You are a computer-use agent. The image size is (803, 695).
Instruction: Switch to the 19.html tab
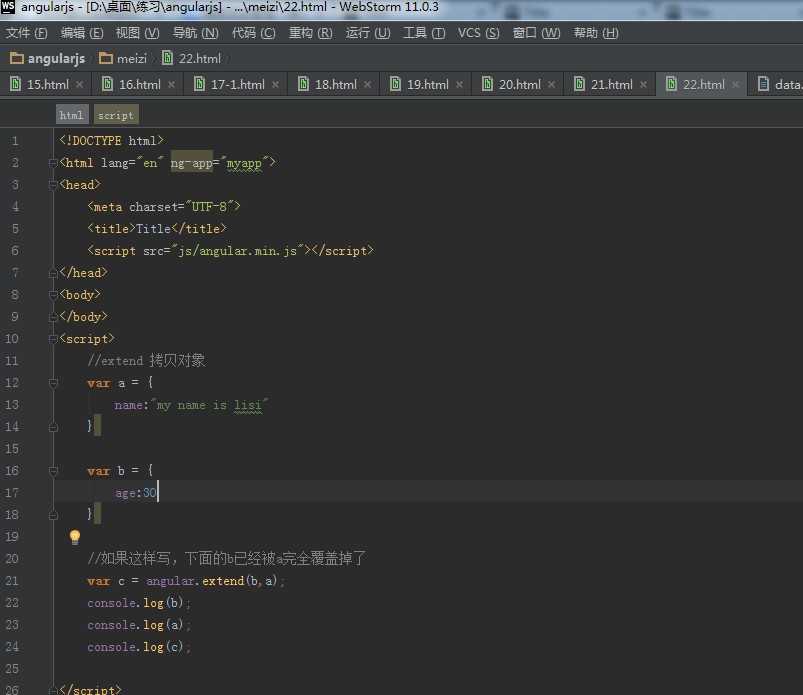coord(428,85)
